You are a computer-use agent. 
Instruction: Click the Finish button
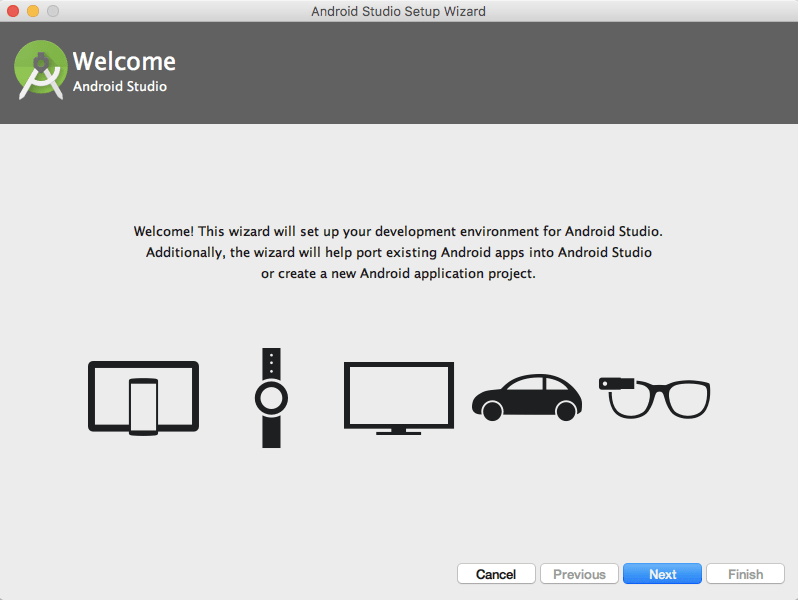point(746,574)
